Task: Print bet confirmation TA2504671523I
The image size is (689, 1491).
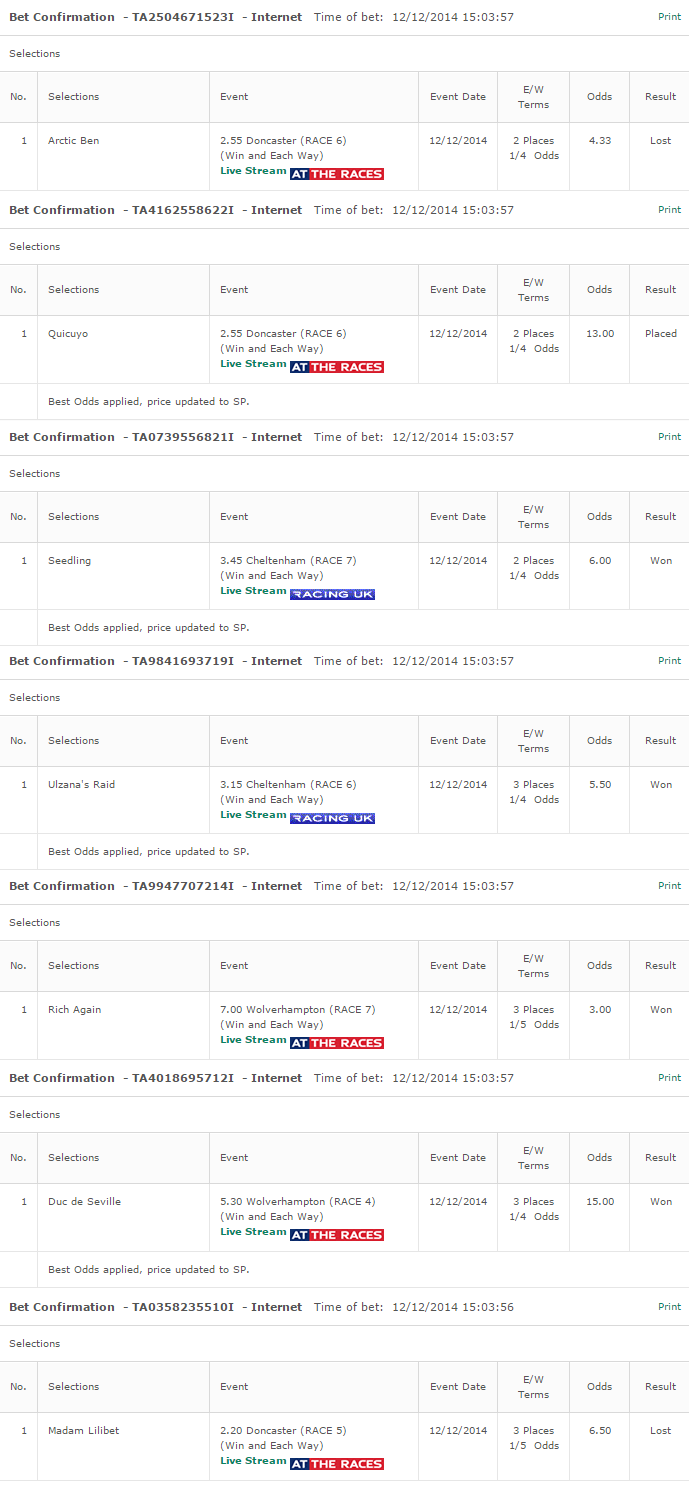Action: tap(669, 17)
